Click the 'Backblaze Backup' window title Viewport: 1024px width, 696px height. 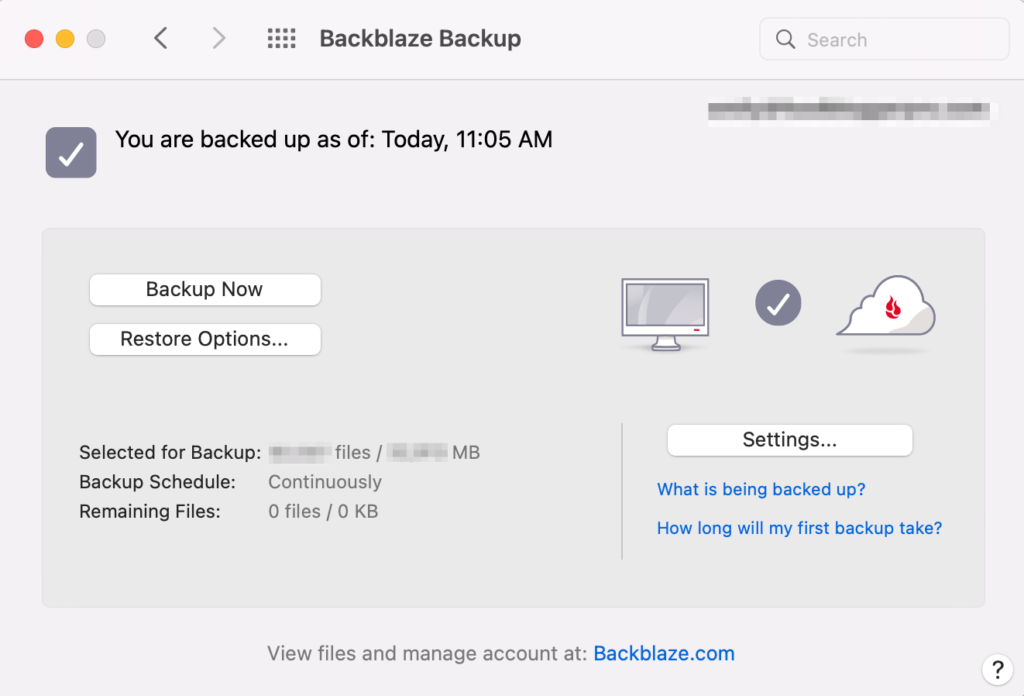coord(420,39)
